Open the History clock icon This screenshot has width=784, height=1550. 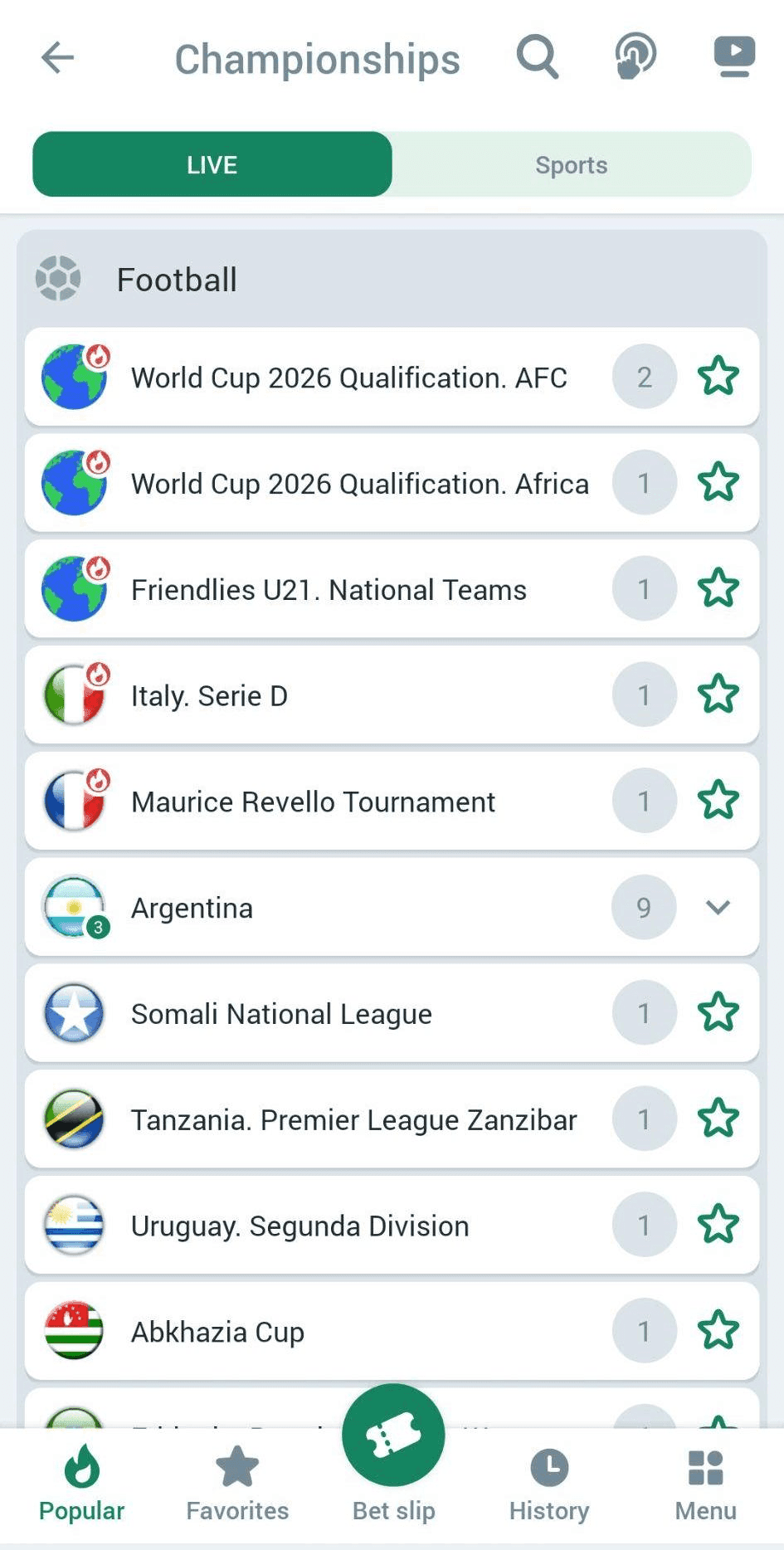(549, 1484)
